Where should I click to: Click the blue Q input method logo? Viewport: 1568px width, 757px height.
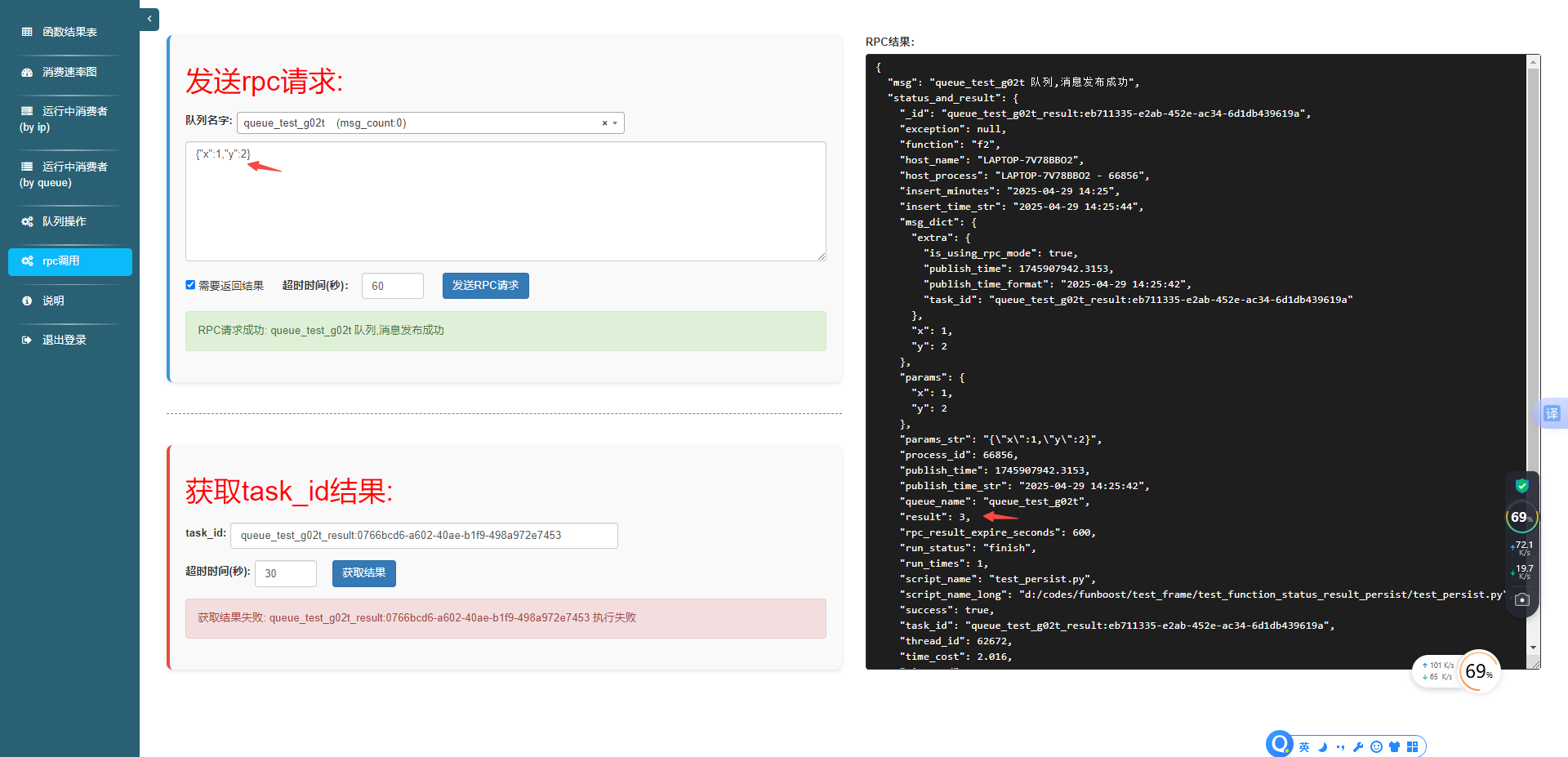tap(1280, 744)
